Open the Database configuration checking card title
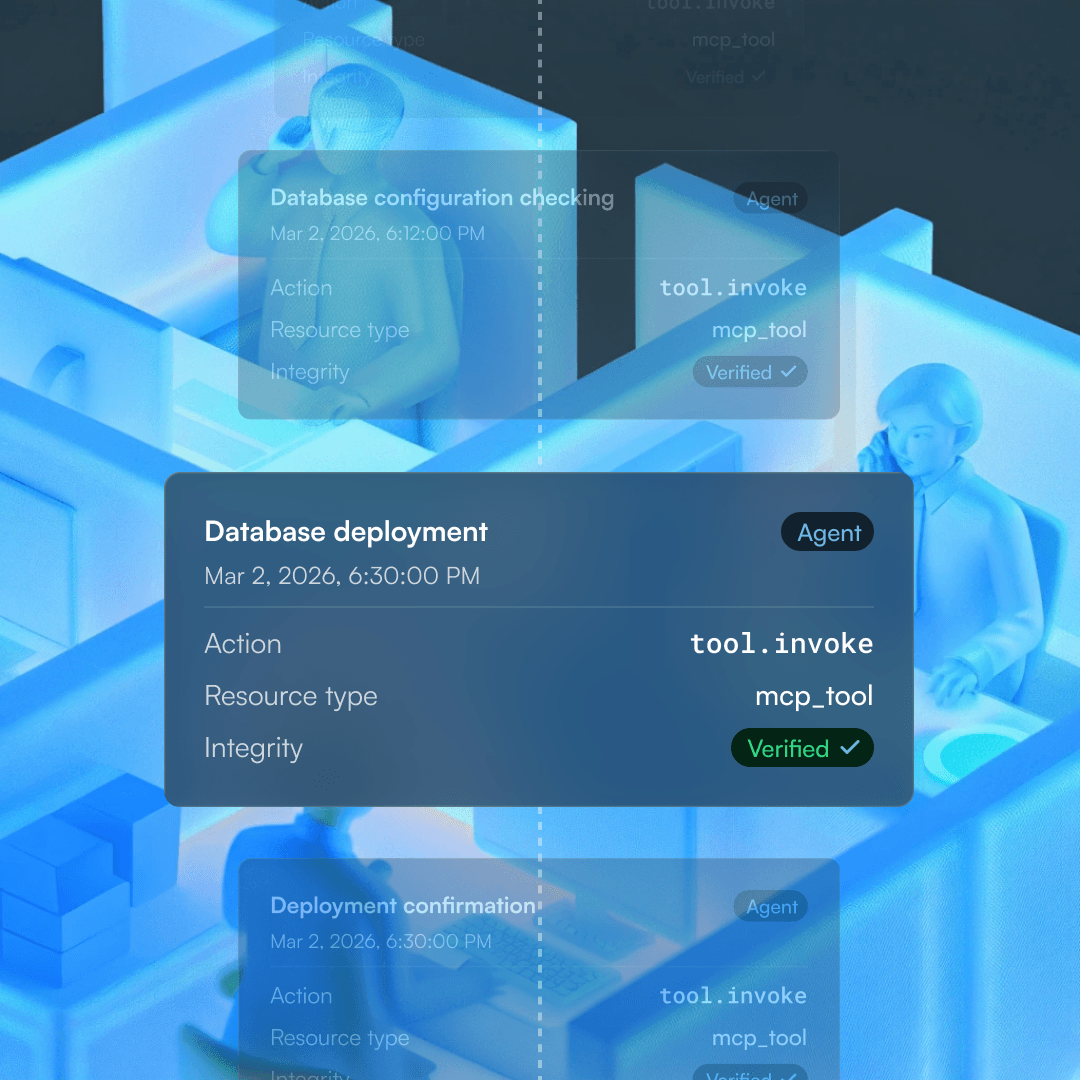Screen dimensions: 1080x1080 point(442,198)
